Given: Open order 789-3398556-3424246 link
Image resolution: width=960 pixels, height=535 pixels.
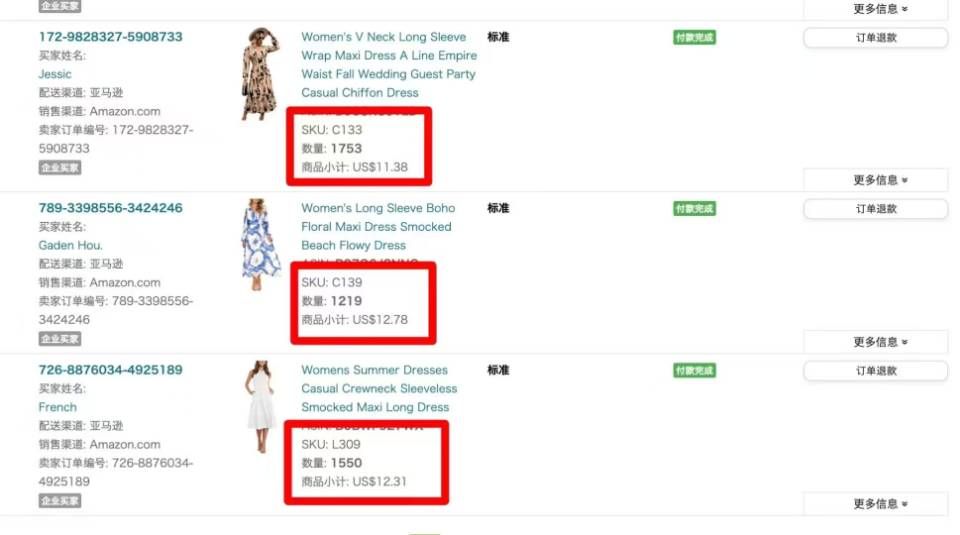Looking at the screenshot, I should [110, 208].
